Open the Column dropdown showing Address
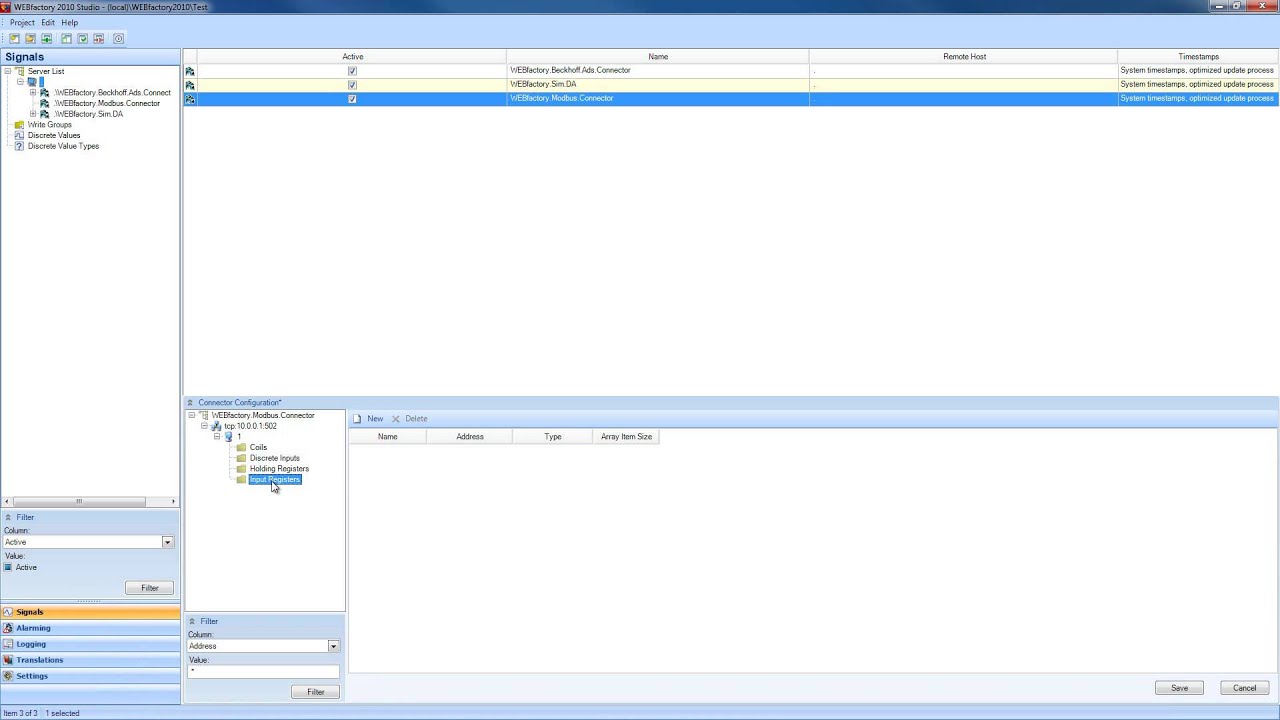The width and height of the screenshot is (1280, 720). point(333,647)
